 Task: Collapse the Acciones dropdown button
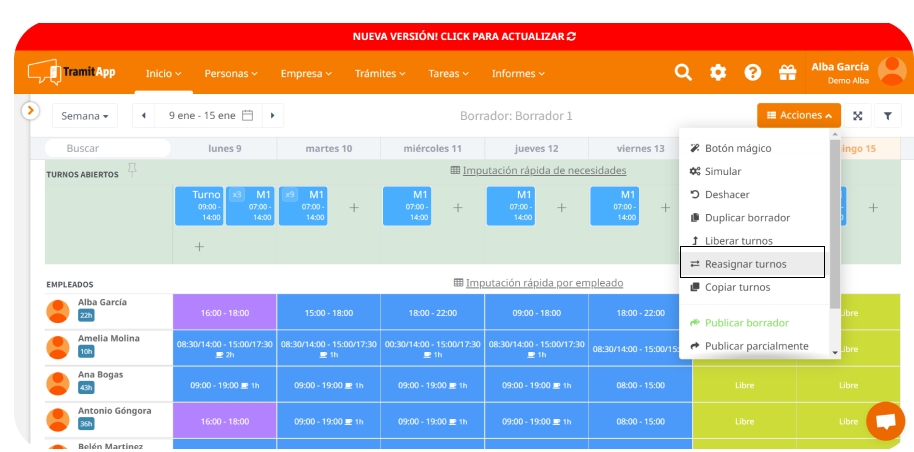pyautogui.click(x=798, y=116)
